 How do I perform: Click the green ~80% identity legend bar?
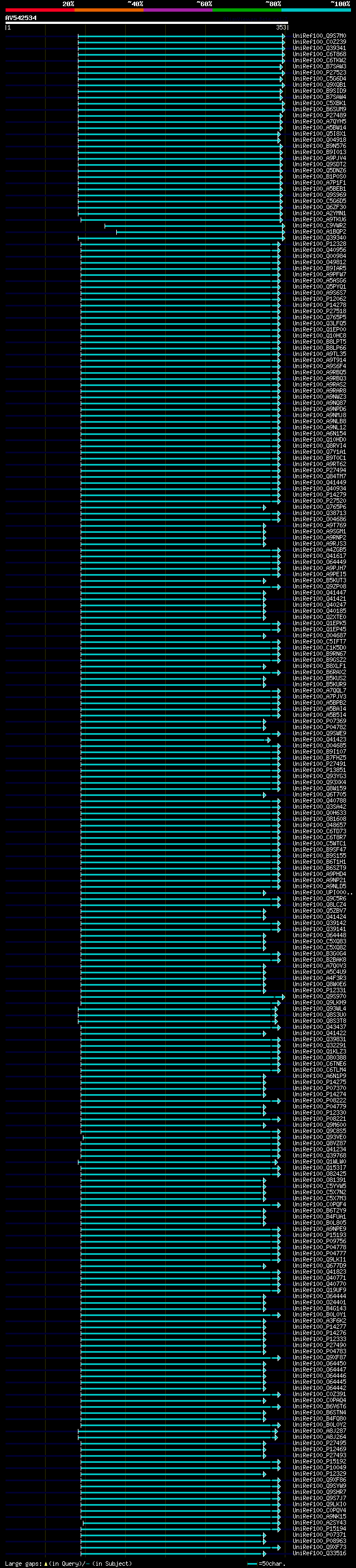pos(246,10)
